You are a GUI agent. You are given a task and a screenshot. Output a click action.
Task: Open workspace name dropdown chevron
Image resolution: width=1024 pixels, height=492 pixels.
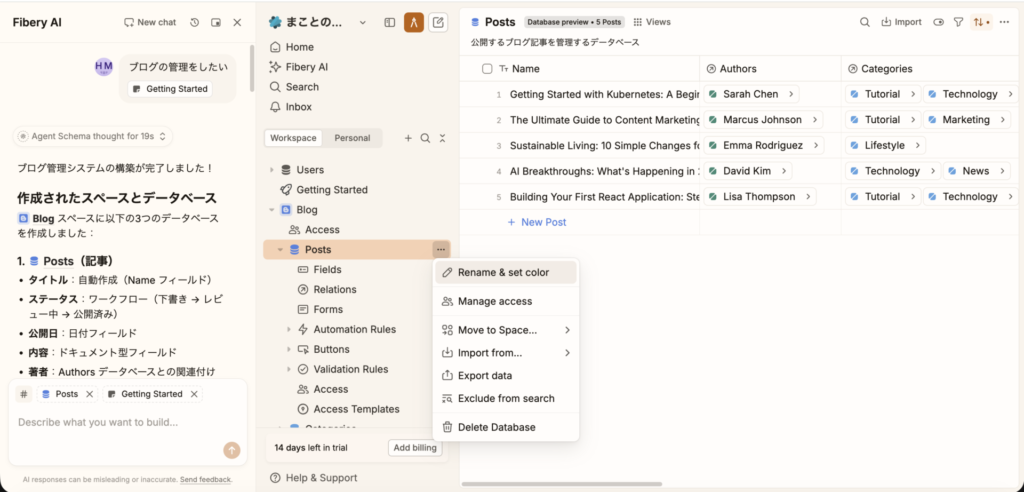tap(363, 23)
